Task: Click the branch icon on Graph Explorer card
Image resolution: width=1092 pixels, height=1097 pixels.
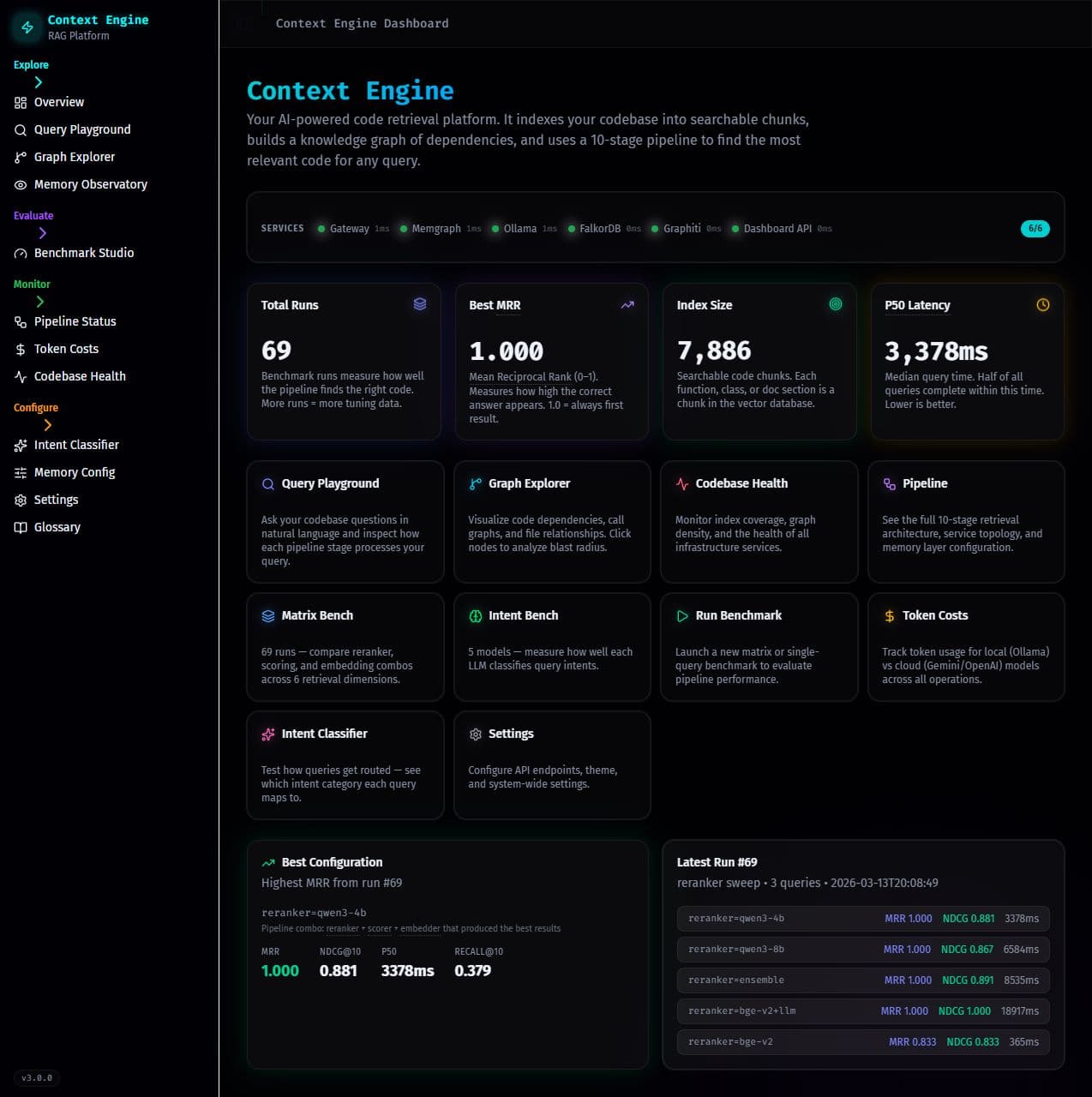Action: tap(475, 484)
